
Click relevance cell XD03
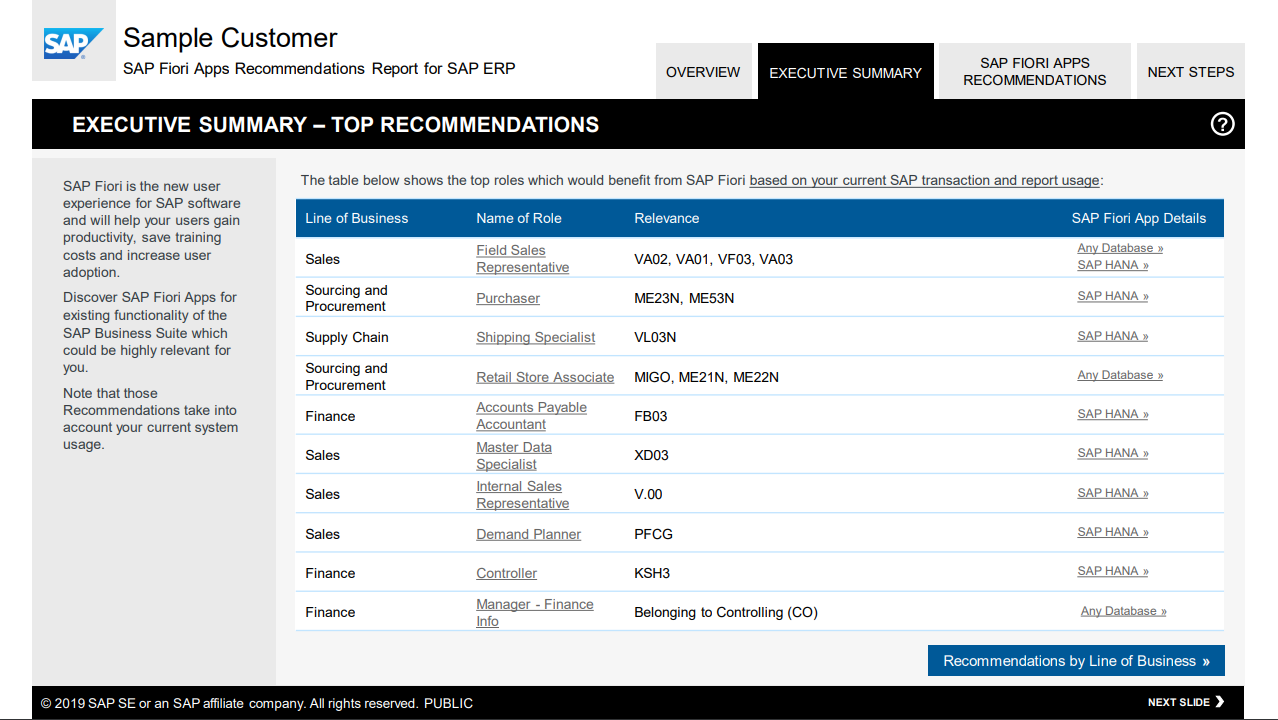click(x=652, y=455)
